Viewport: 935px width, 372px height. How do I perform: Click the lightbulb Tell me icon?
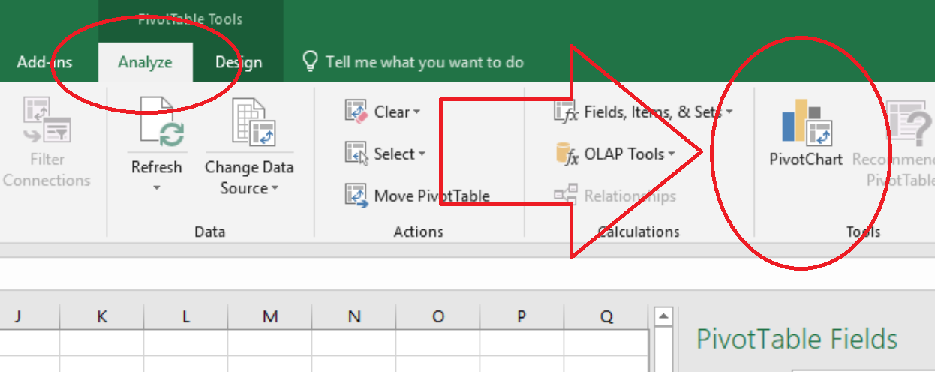click(x=309, y=61)
